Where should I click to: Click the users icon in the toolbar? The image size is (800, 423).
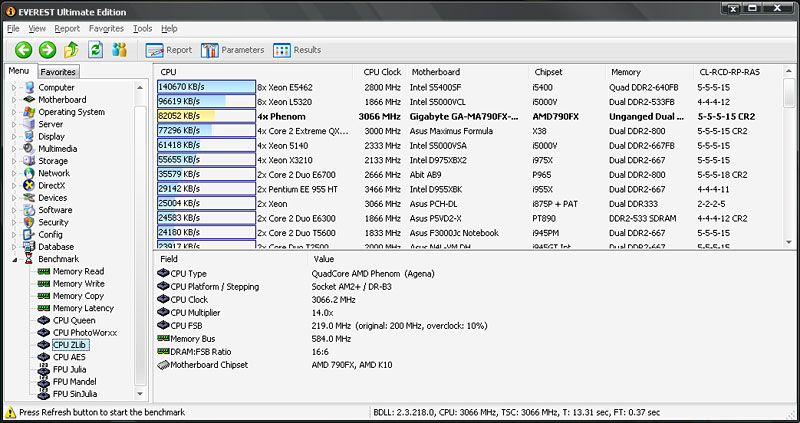tap(119, 49)
